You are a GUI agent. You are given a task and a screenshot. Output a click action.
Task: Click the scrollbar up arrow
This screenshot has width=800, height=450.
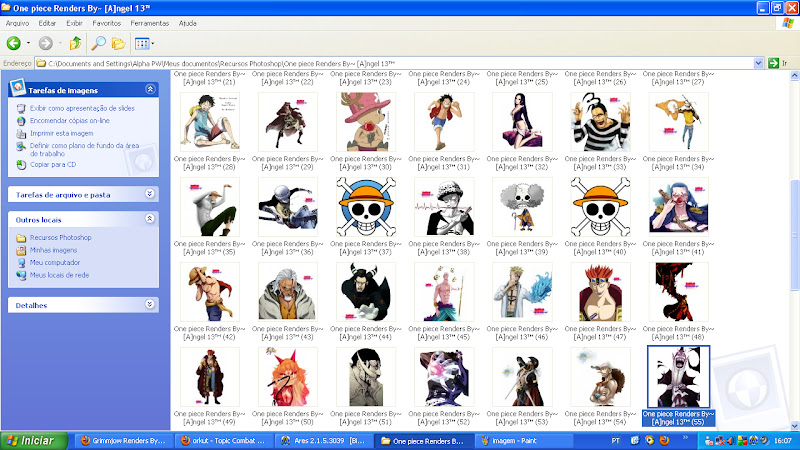pyautogui.click(x=794, y=76)
